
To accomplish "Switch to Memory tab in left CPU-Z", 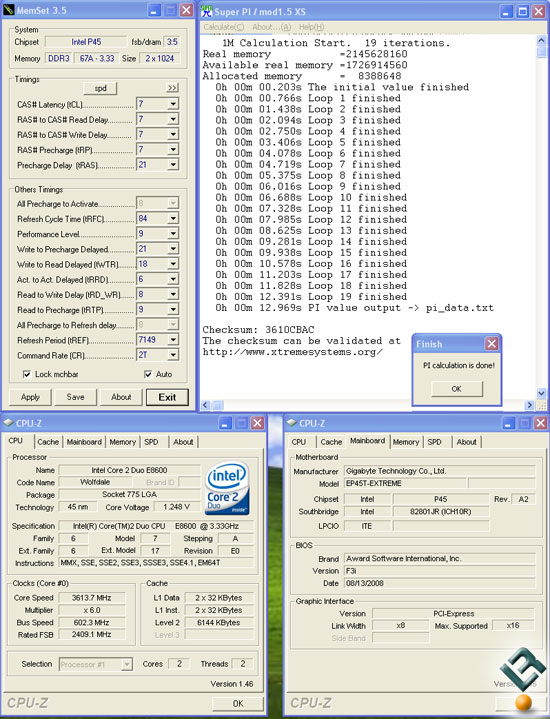I will coord(122,442).
